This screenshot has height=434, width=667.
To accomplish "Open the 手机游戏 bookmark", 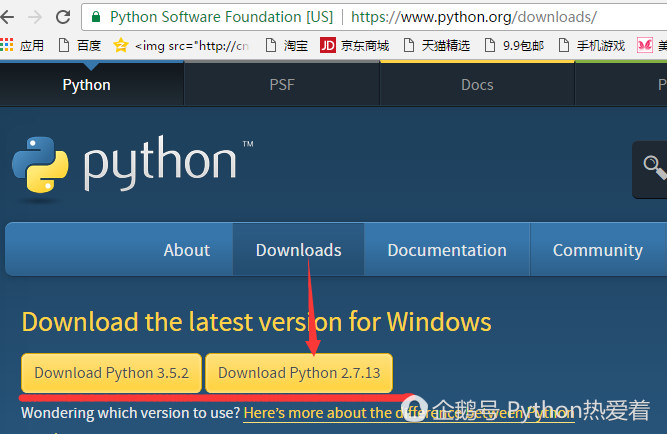I will tap(592, 45).
